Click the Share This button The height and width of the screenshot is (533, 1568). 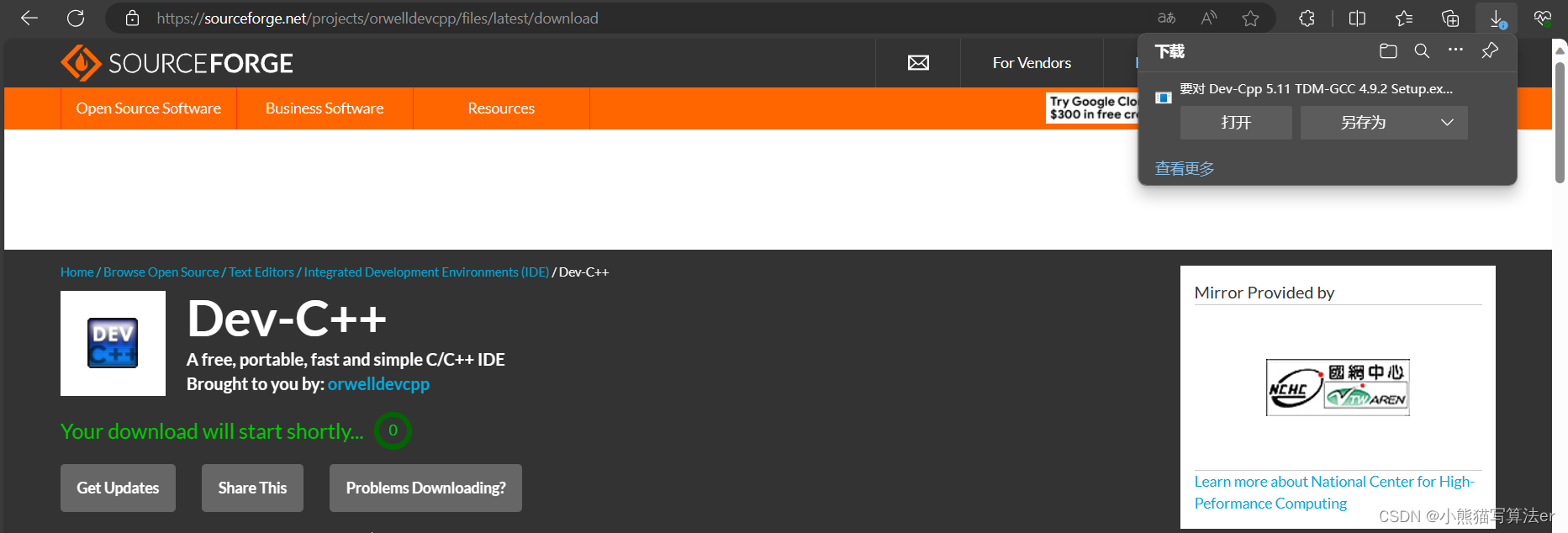[252, 488]
